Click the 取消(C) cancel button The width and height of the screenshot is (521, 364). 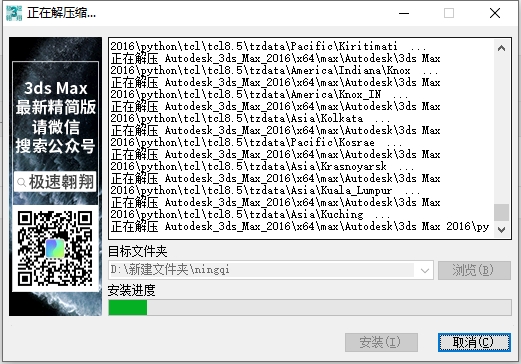point(474,342)
